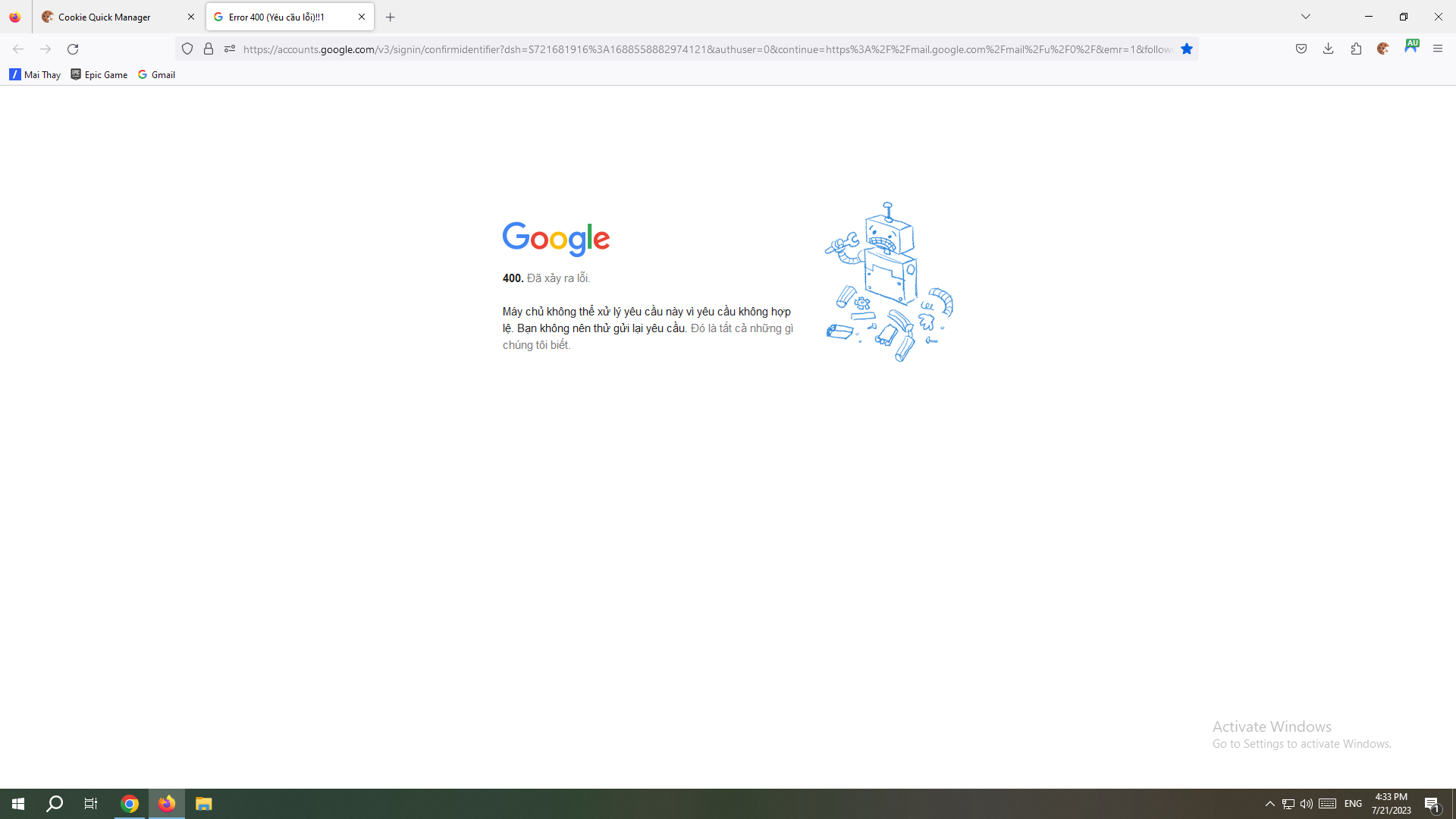This screenshot has height=819, width=1456.
Task: Focus the URL address bar
Action: [x=708, y=49]
